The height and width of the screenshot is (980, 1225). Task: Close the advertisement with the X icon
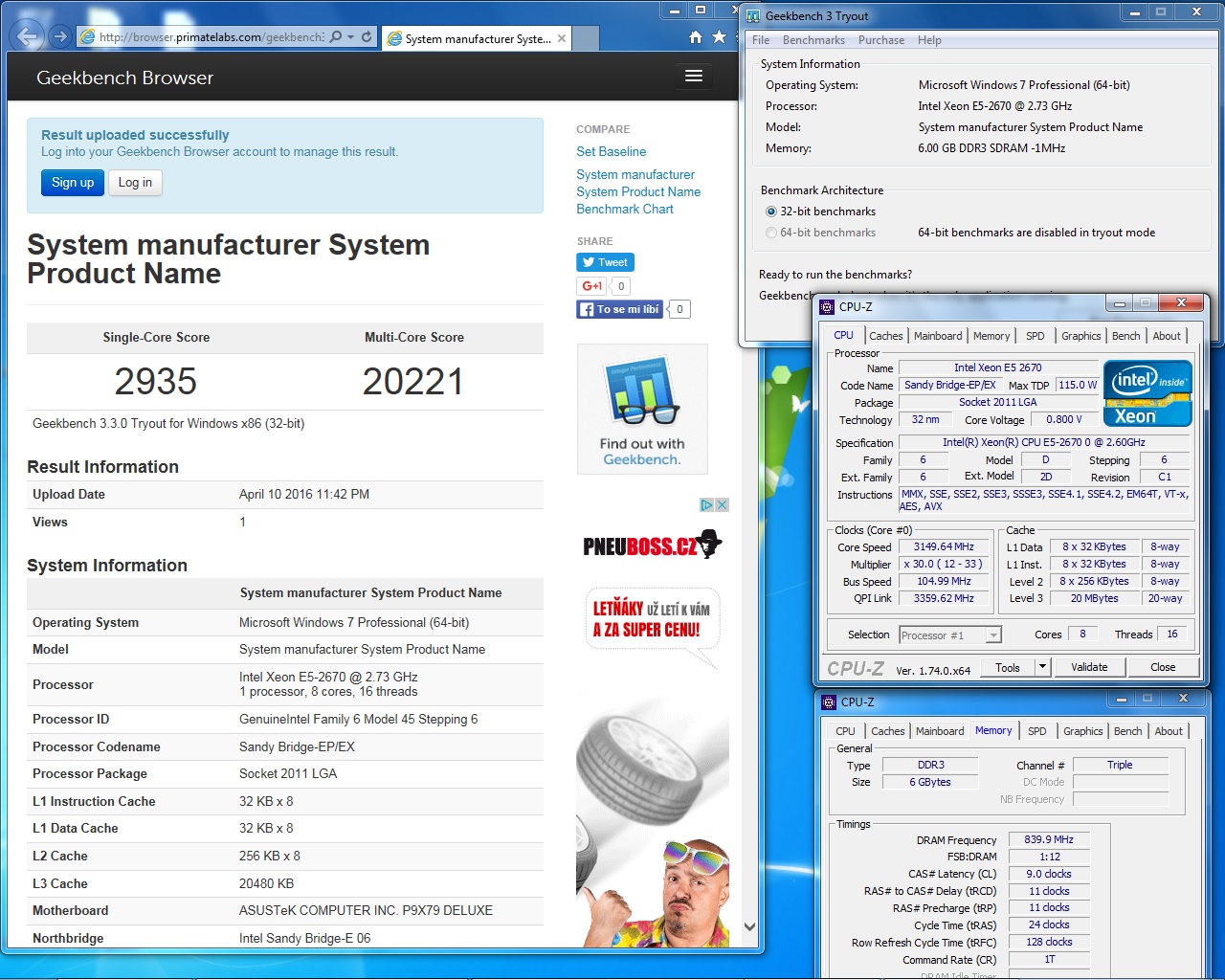(723, 504)
